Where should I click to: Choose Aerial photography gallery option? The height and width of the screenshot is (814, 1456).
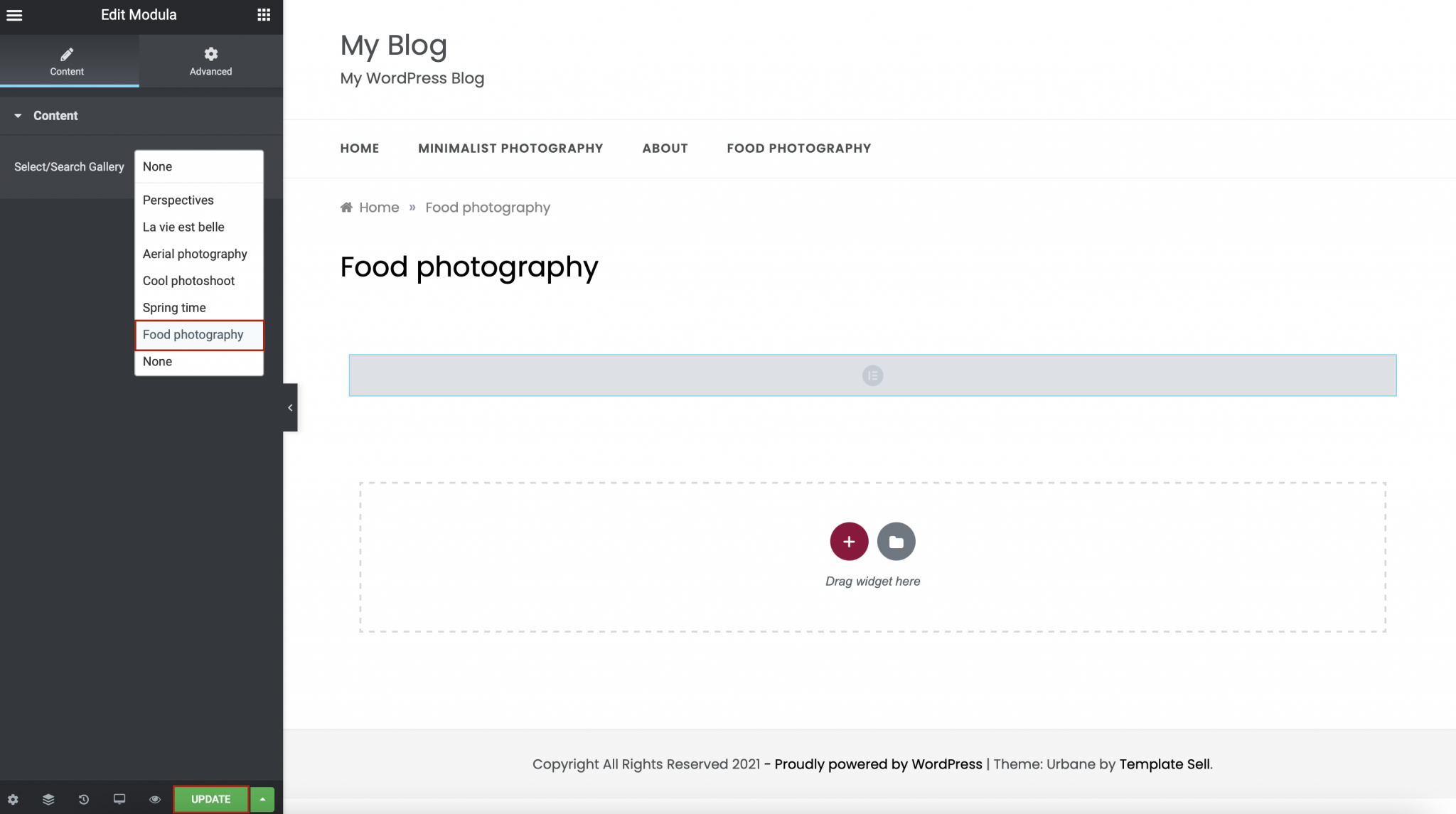[x=195, y=254]
